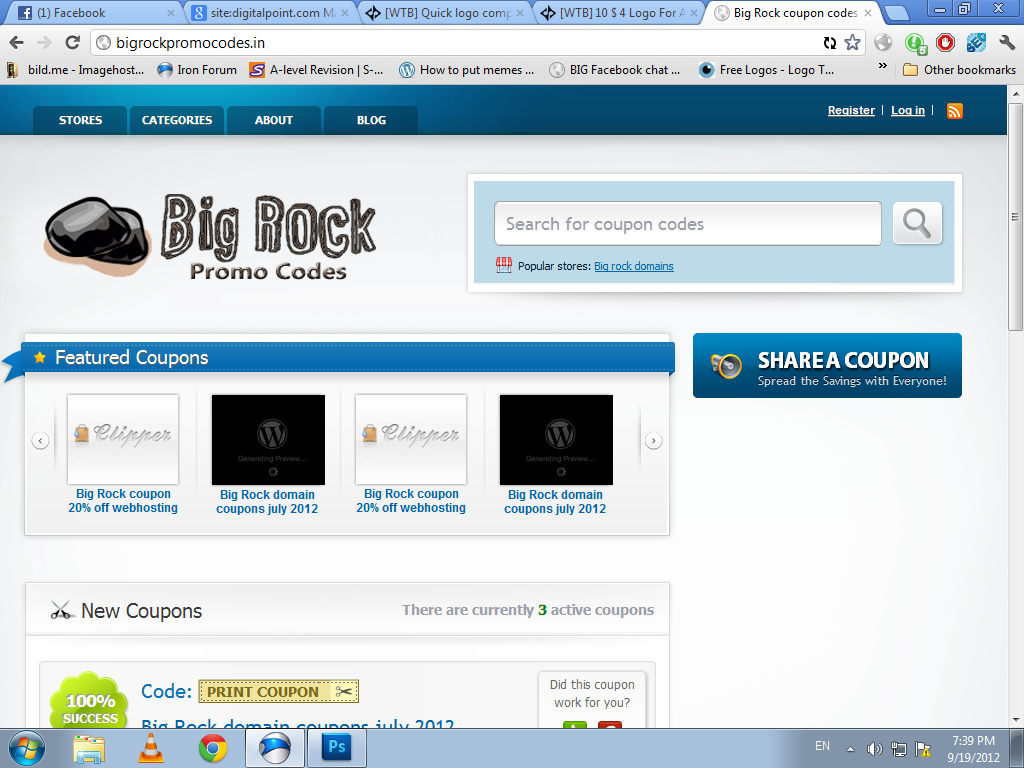
Task: Click the volume speaker tray icon
Action: [874, 748]
